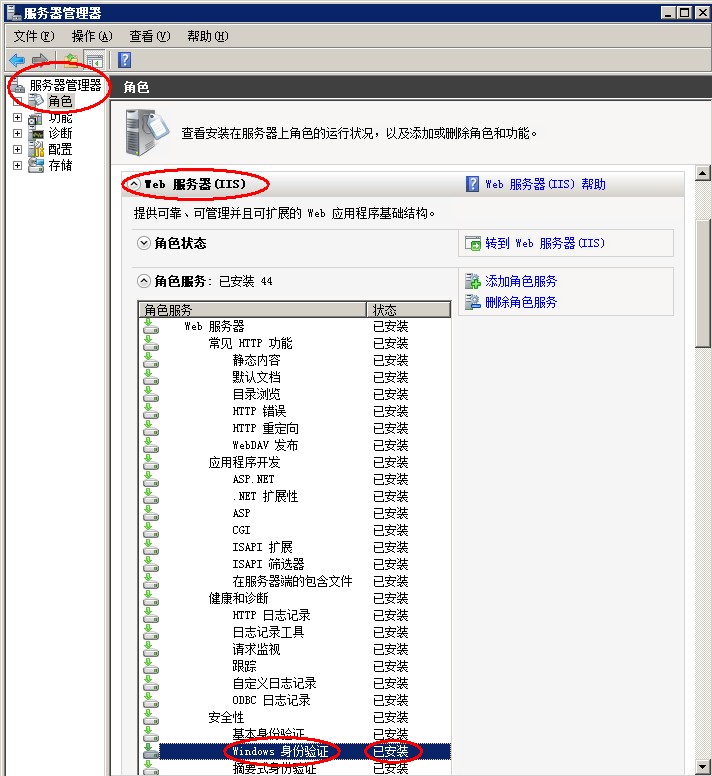Collapse the 角色服务 section chevron
Screen dimensions: 712x776
pyautogui.click(x=143, y=281)
